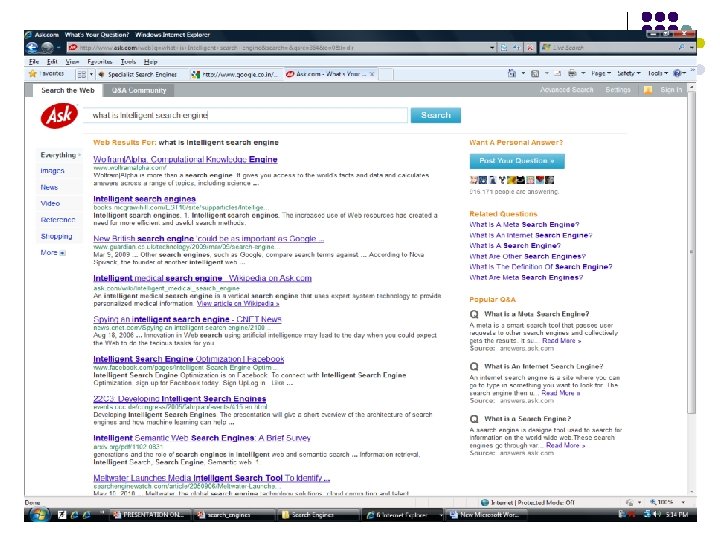Image resolution: width=720 pixels, height=540 pixels.
Task: Open a new blank browser tab
Action: click(386, 74)
